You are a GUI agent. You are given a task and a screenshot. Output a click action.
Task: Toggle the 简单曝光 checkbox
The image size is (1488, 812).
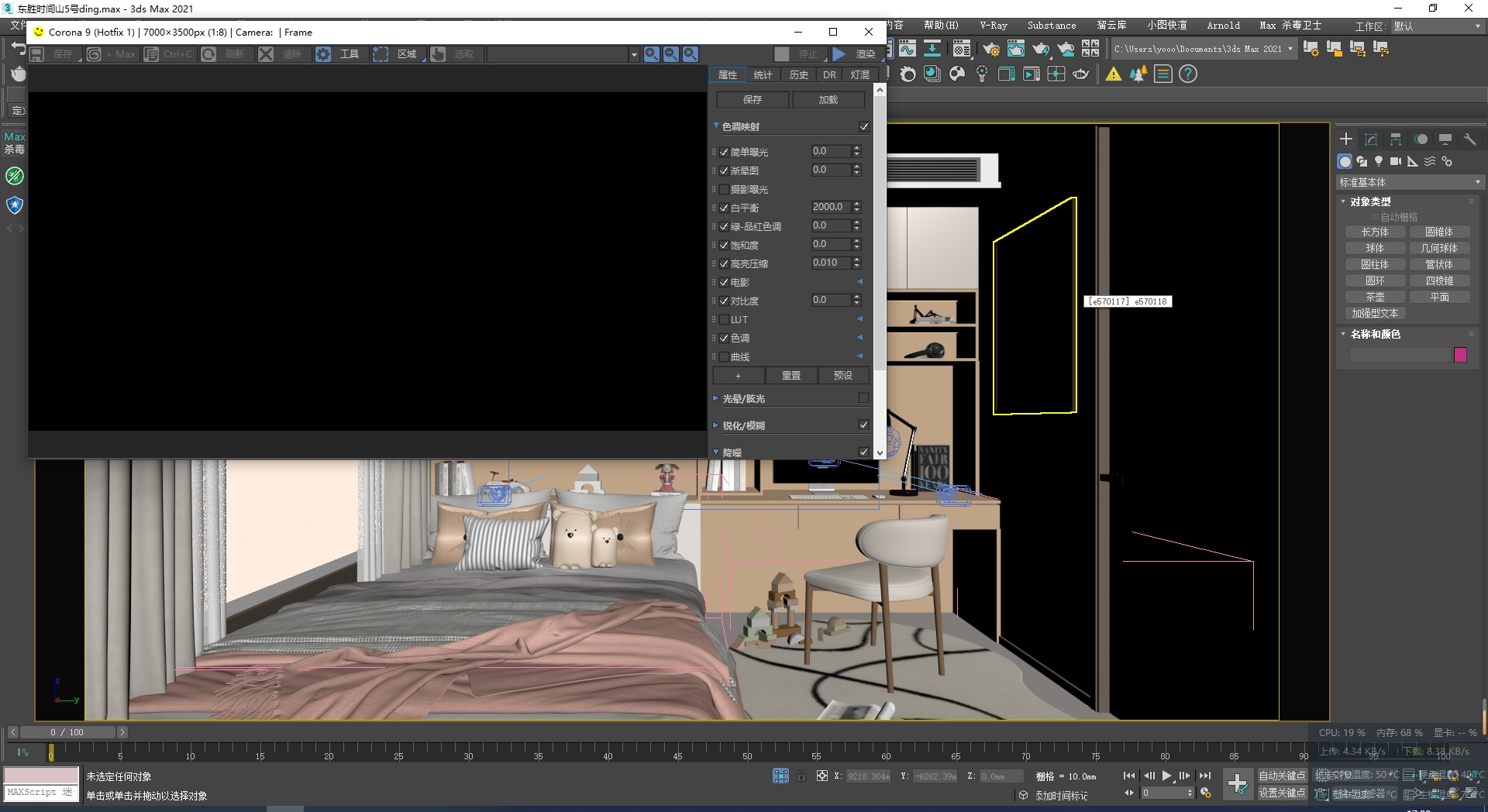point(724,152)
